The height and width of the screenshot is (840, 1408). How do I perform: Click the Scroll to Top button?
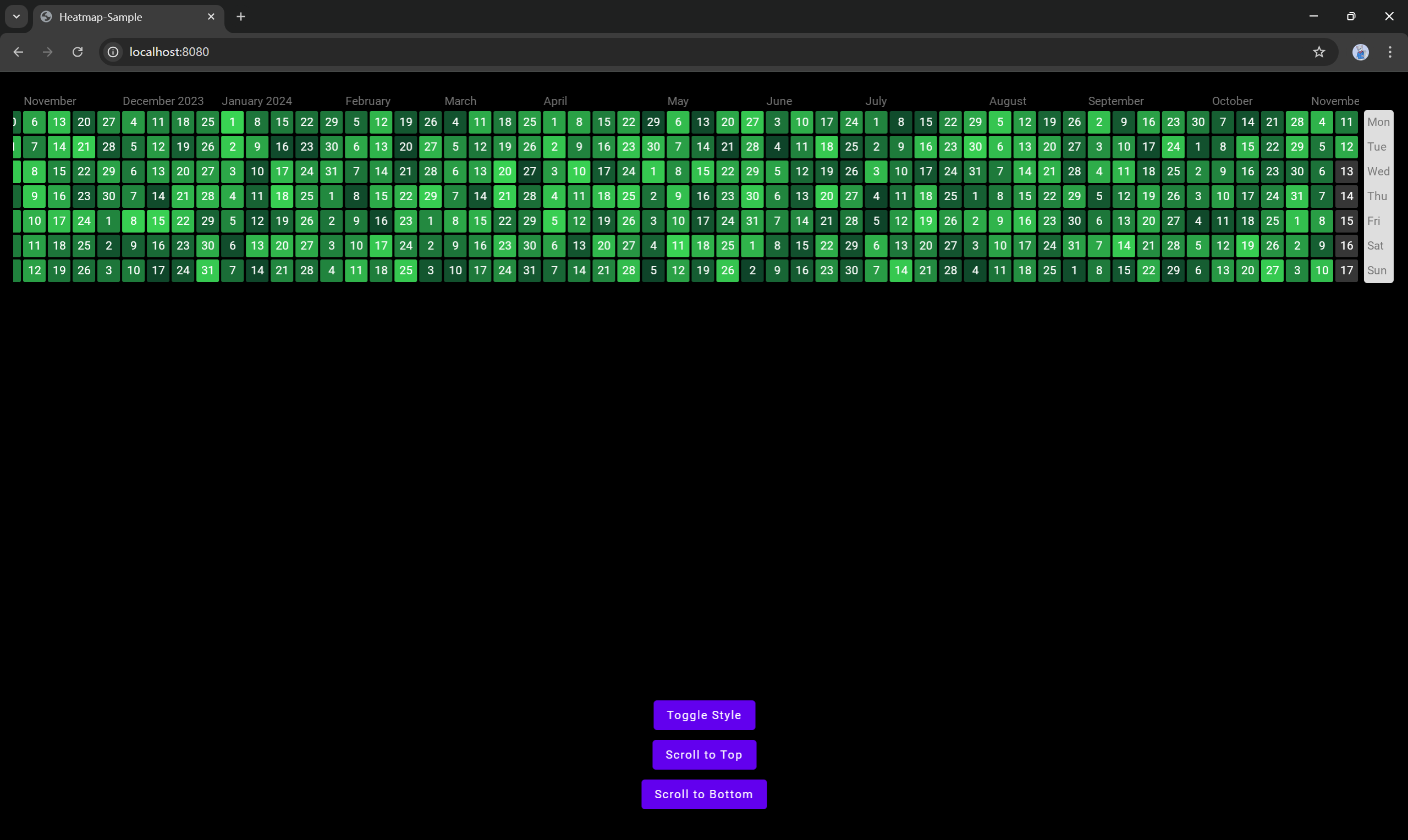(703, 755)
